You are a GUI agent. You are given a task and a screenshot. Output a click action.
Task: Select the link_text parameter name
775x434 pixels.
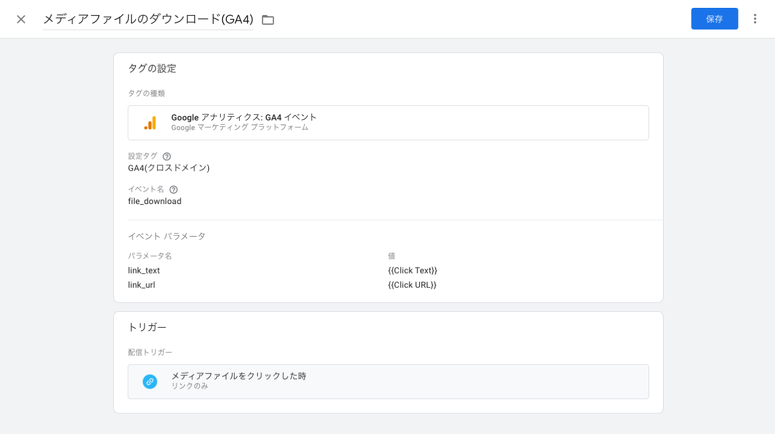(144, 271)
